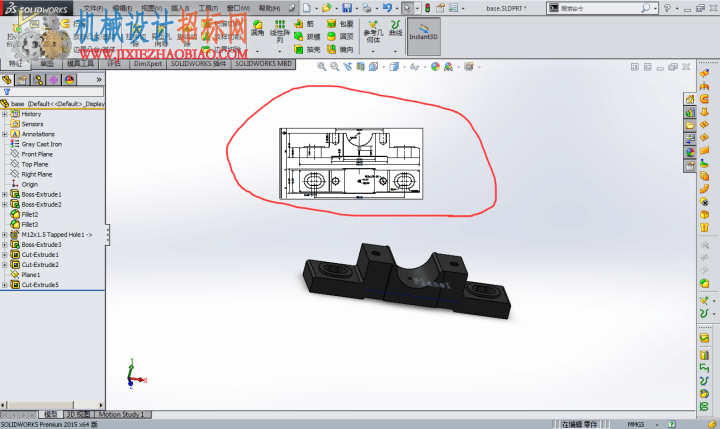Open the SolidWorks Resources home tab in the task pane
Viewport: 720px width, 429px height.
click(690, 99)
